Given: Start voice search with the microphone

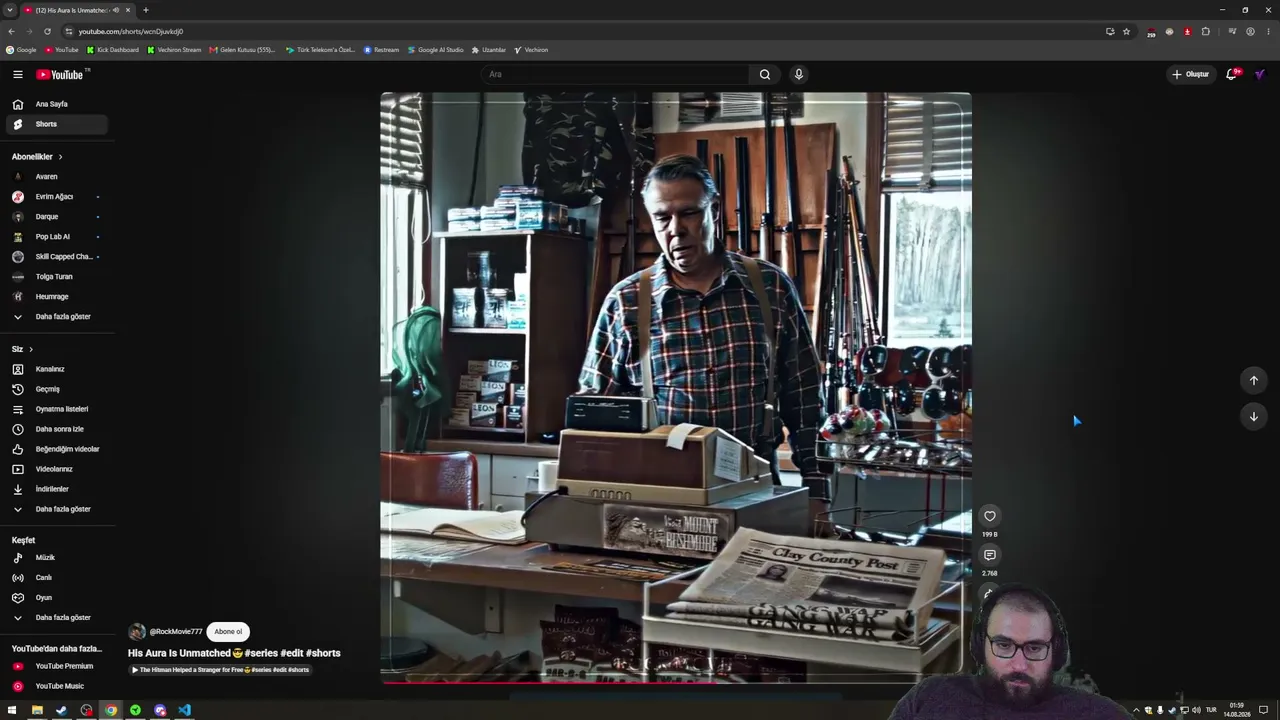Looking at the screenshot, I should (798, 74).
